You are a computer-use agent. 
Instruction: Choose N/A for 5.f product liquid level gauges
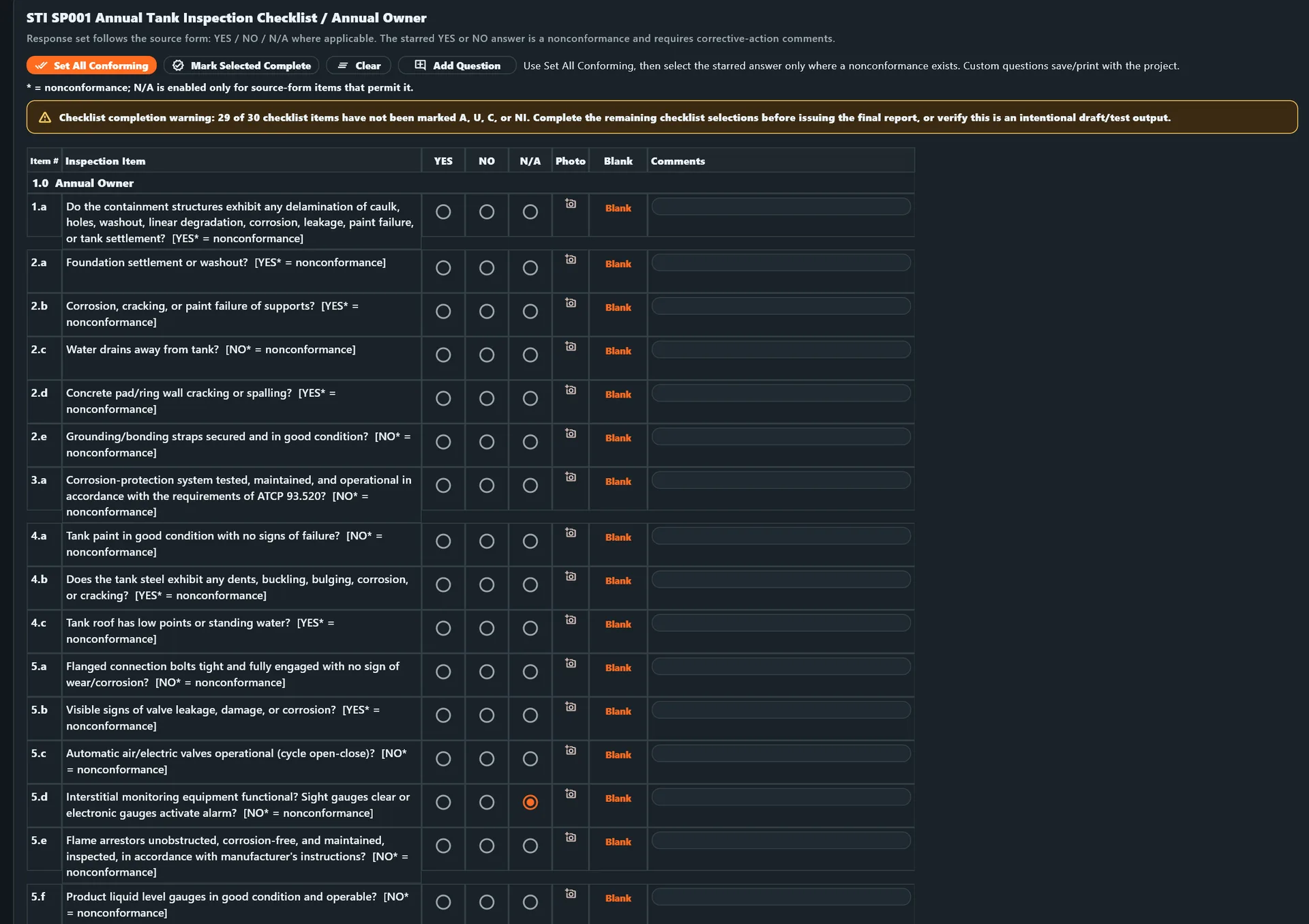(x=530, y=902)
